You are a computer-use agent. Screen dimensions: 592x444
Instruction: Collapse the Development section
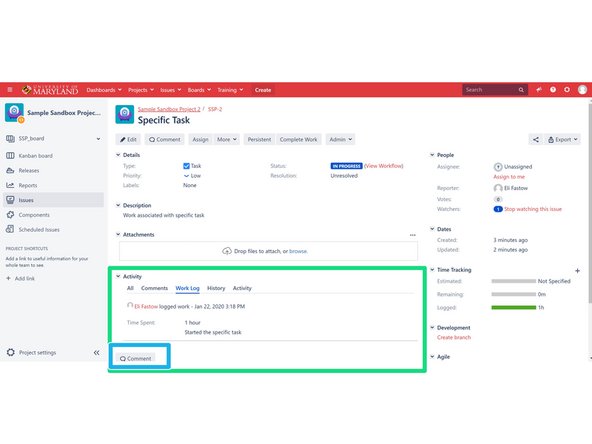pos(432,327)
